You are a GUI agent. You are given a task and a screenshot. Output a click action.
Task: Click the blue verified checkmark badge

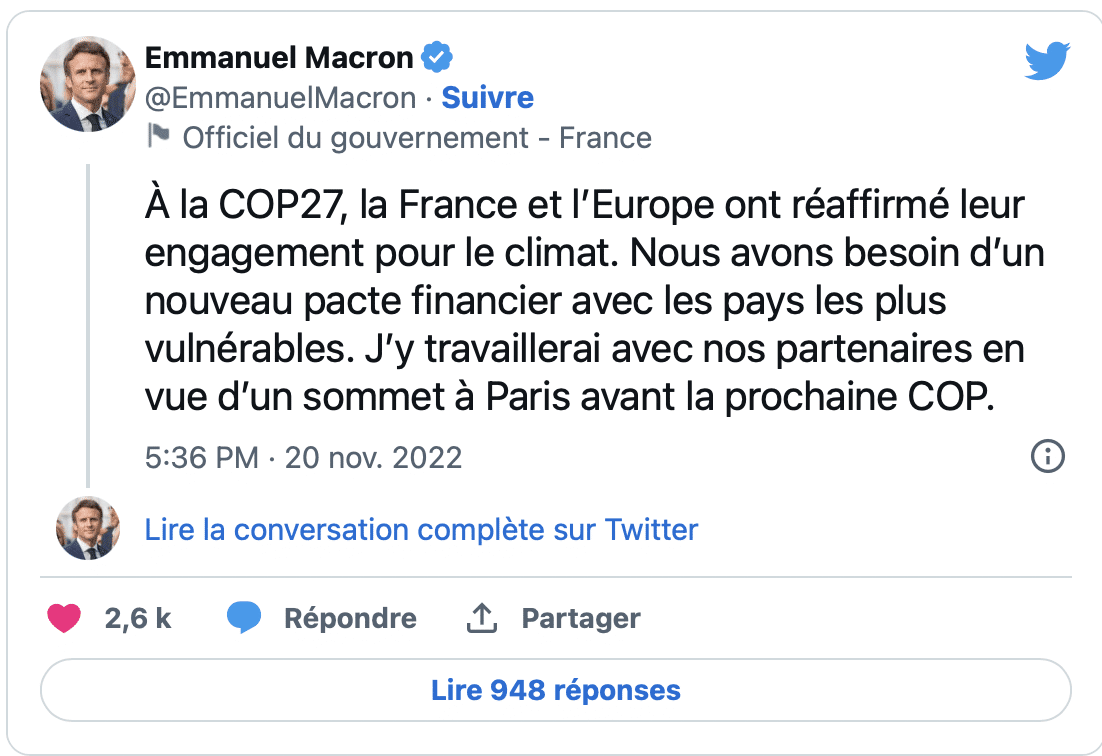click(436, 57)
